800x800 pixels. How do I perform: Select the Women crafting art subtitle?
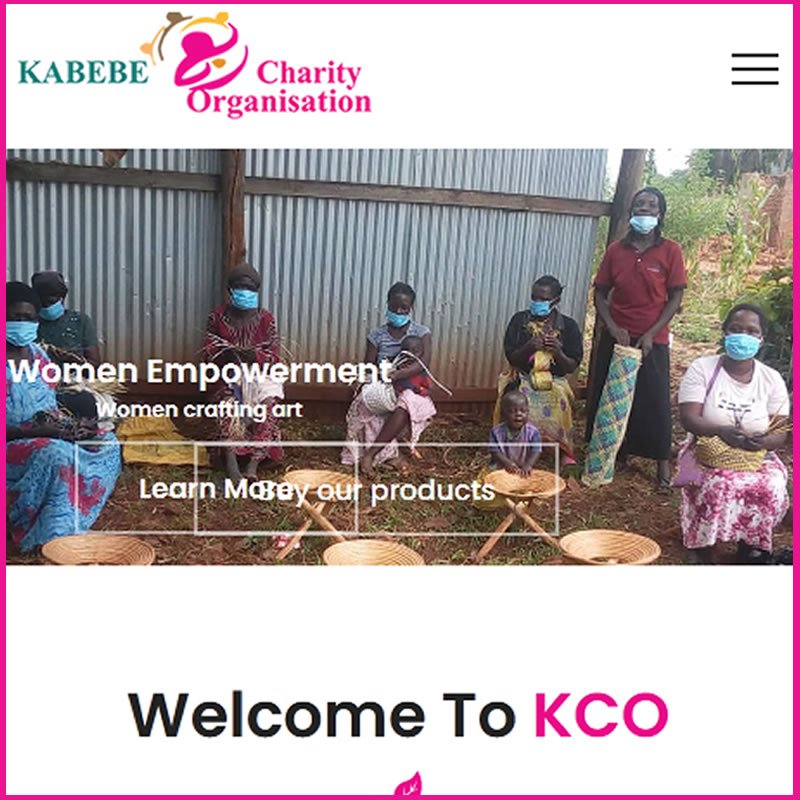click(x=199, y=410)
